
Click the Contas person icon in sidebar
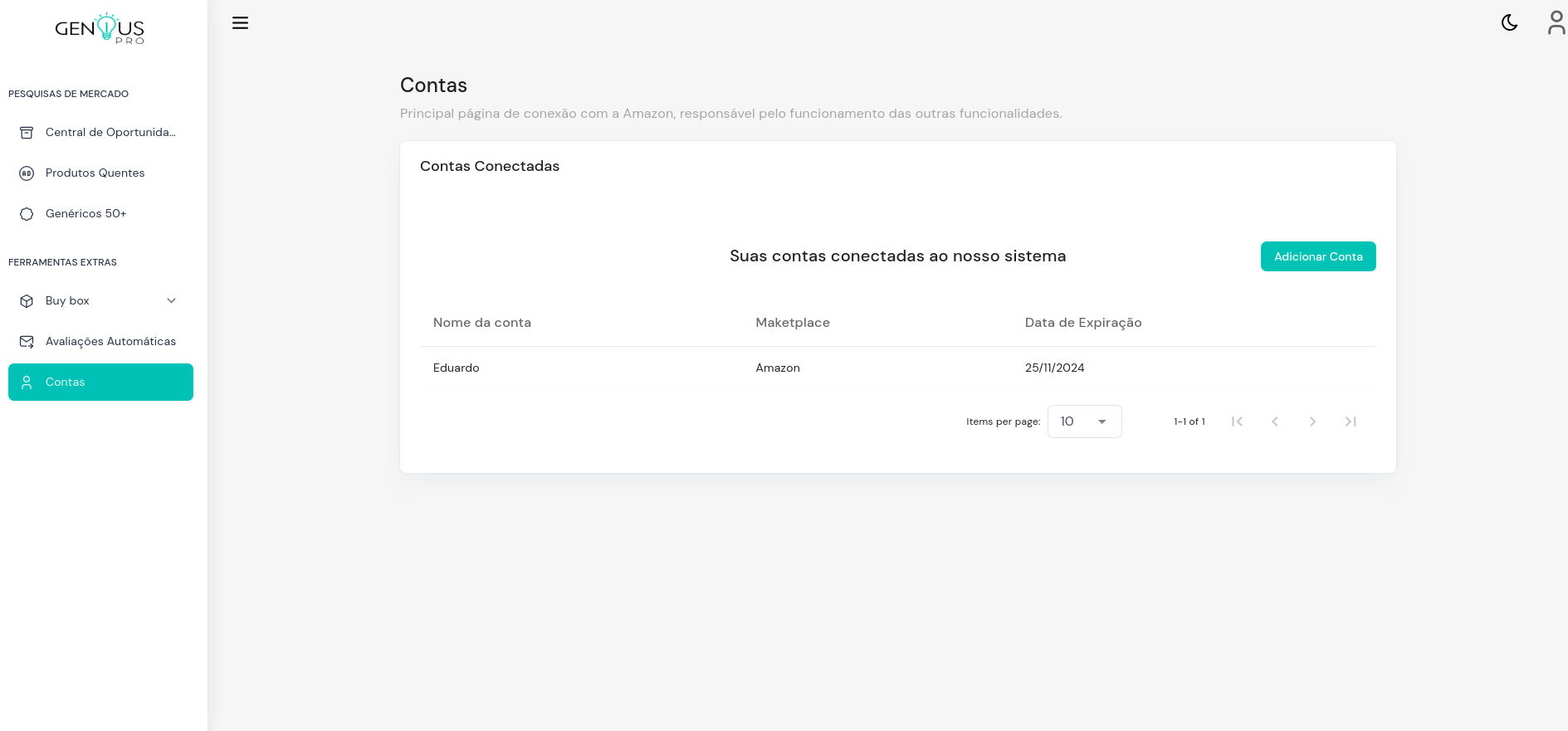click(27, 383)
